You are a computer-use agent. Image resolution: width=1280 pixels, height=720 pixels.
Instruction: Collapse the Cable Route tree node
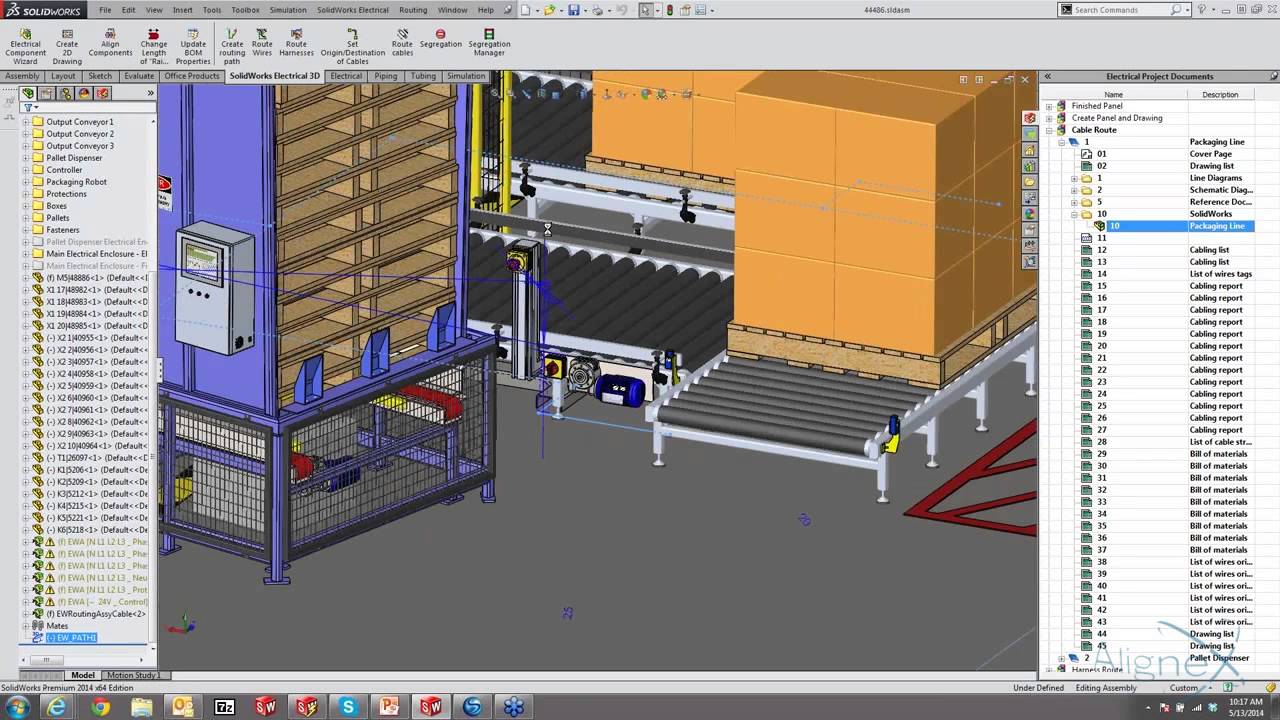tap(1049, 130)
